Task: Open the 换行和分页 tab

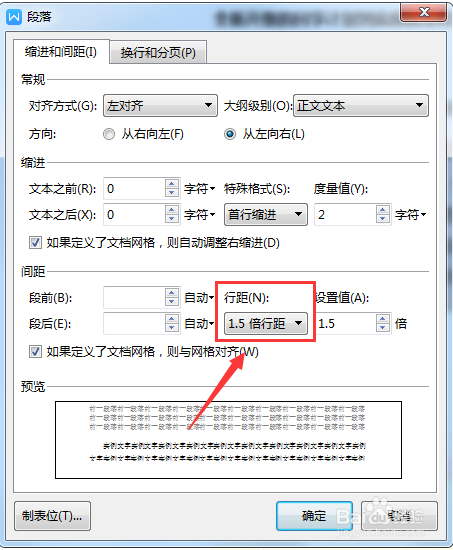Action: pos(158,53)
